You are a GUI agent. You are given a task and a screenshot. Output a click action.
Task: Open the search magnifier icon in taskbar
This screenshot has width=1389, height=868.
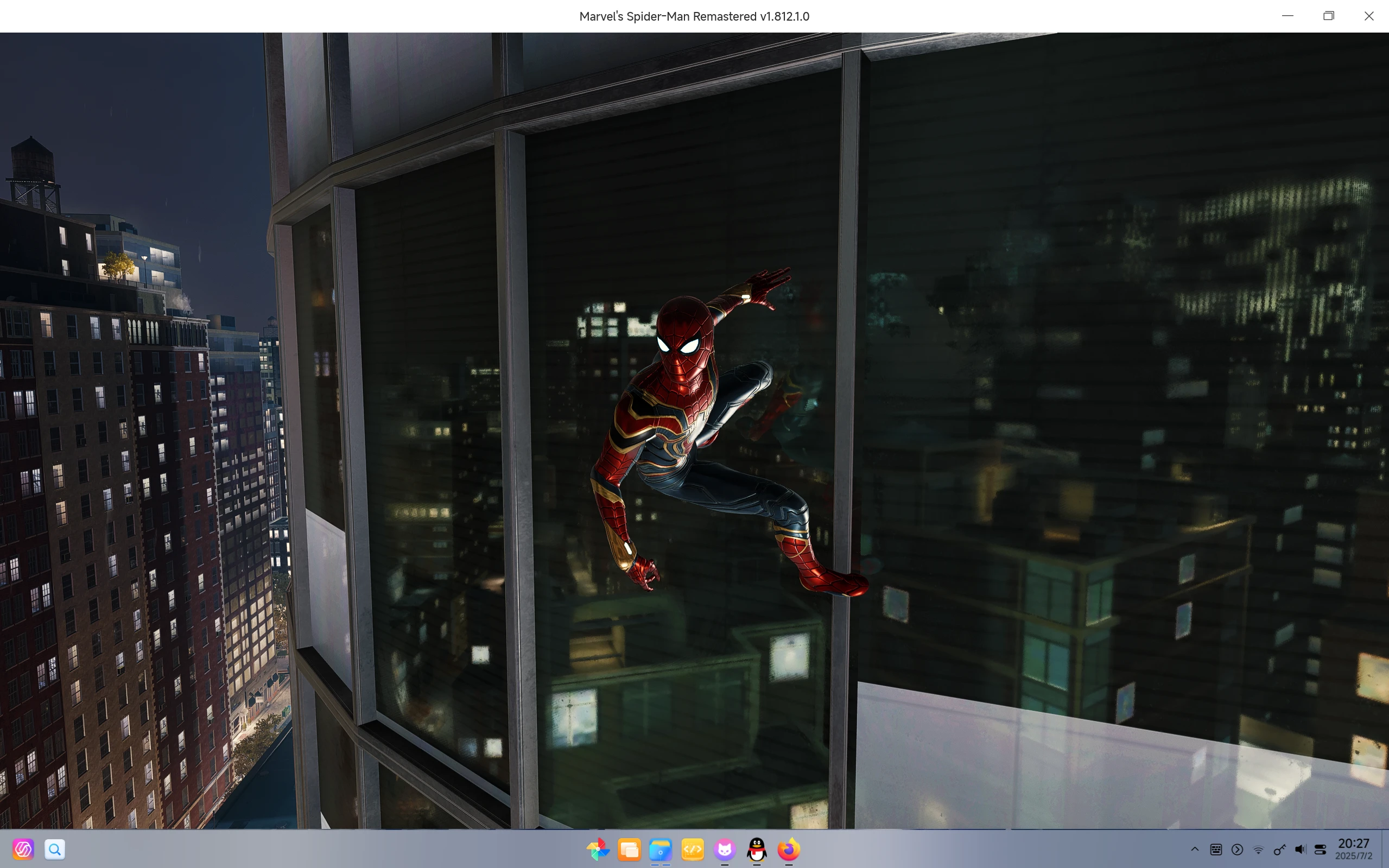pyautogui.click(x=55, y=849)
